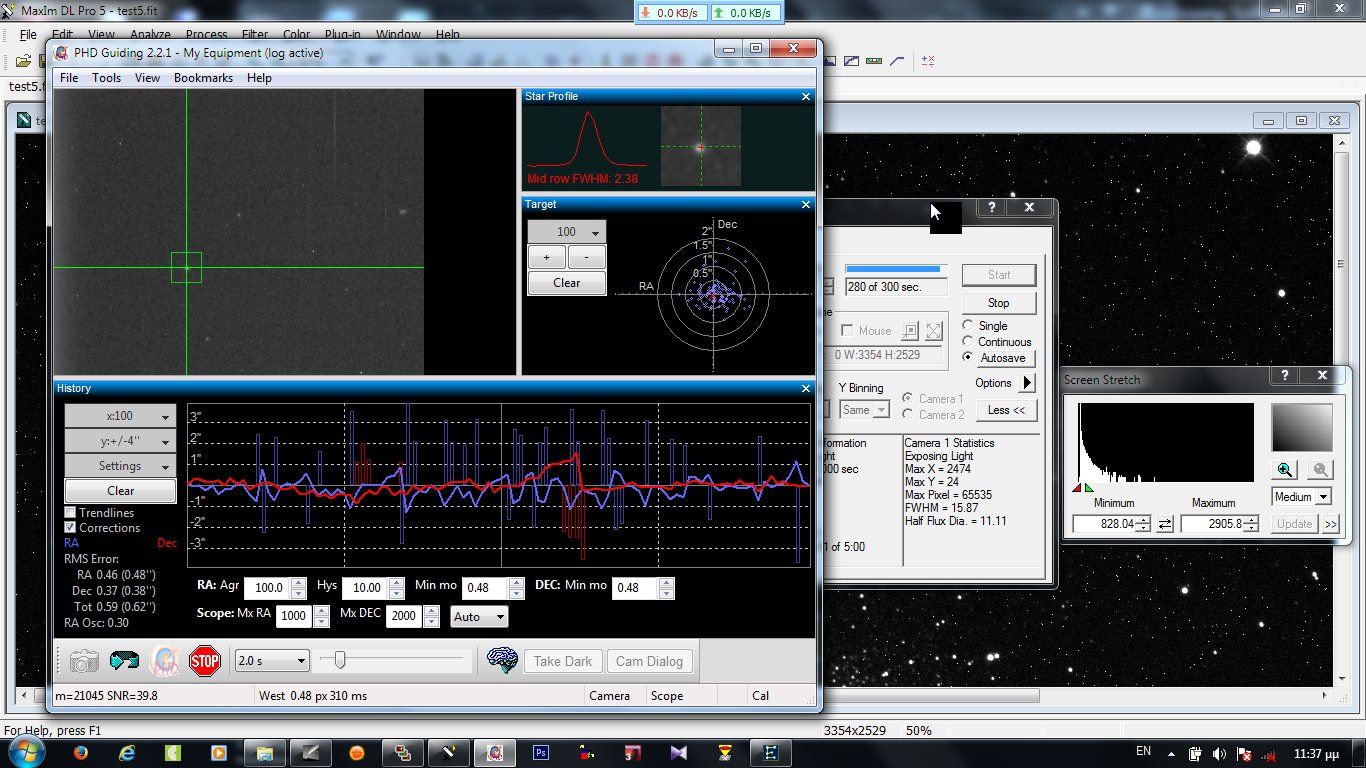Open Internet Explorer from the taskbar
1366x768 pixels.
tap(127, 752)
